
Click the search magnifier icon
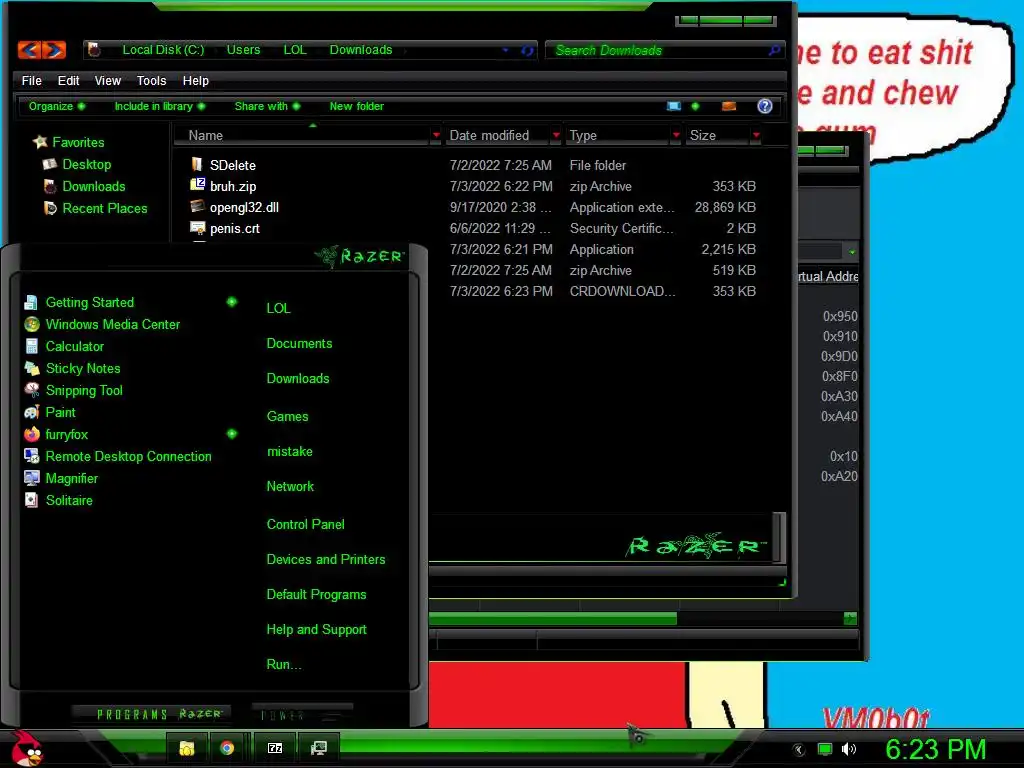pyautogui.click(x=774, y=50)
